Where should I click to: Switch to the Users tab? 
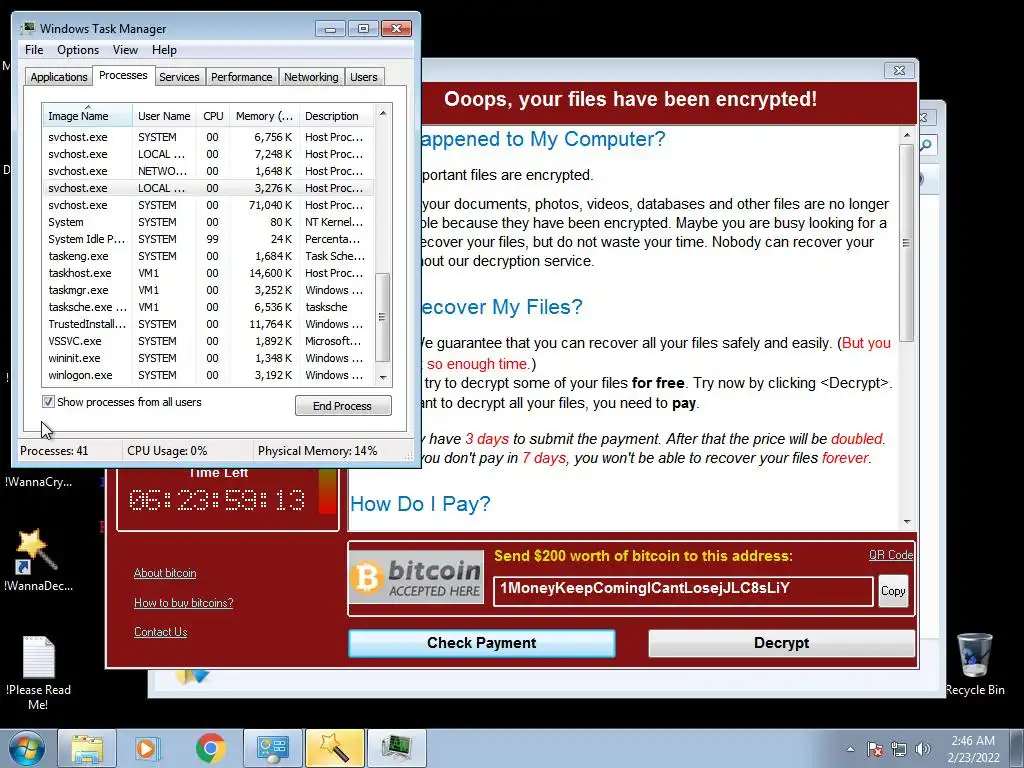(364, 76)
